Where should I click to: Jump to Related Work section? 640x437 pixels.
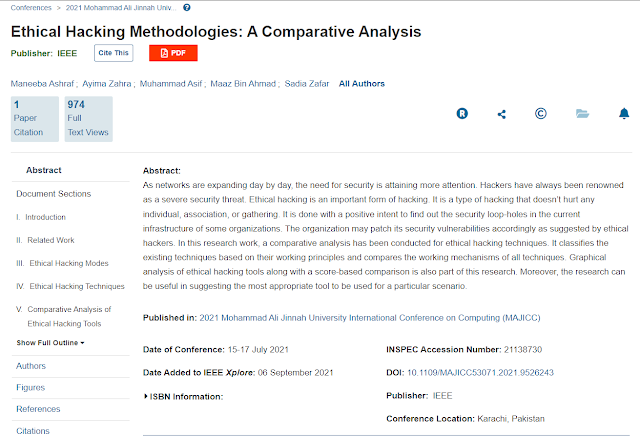tap(51, 240)
